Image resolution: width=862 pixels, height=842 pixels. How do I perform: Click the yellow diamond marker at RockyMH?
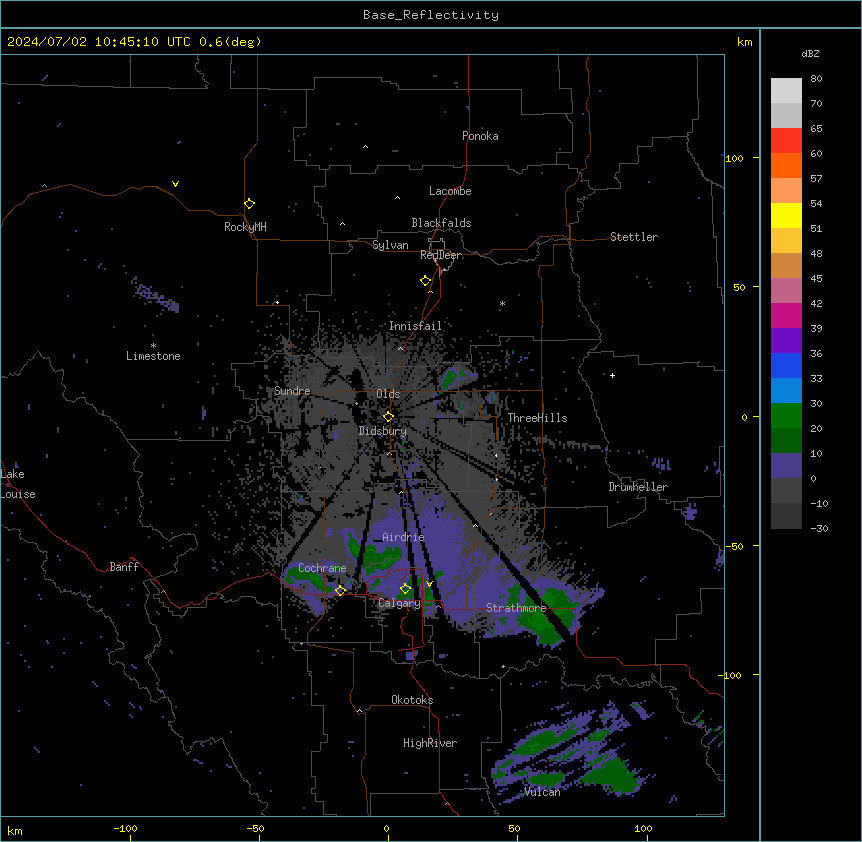point(250,204)
